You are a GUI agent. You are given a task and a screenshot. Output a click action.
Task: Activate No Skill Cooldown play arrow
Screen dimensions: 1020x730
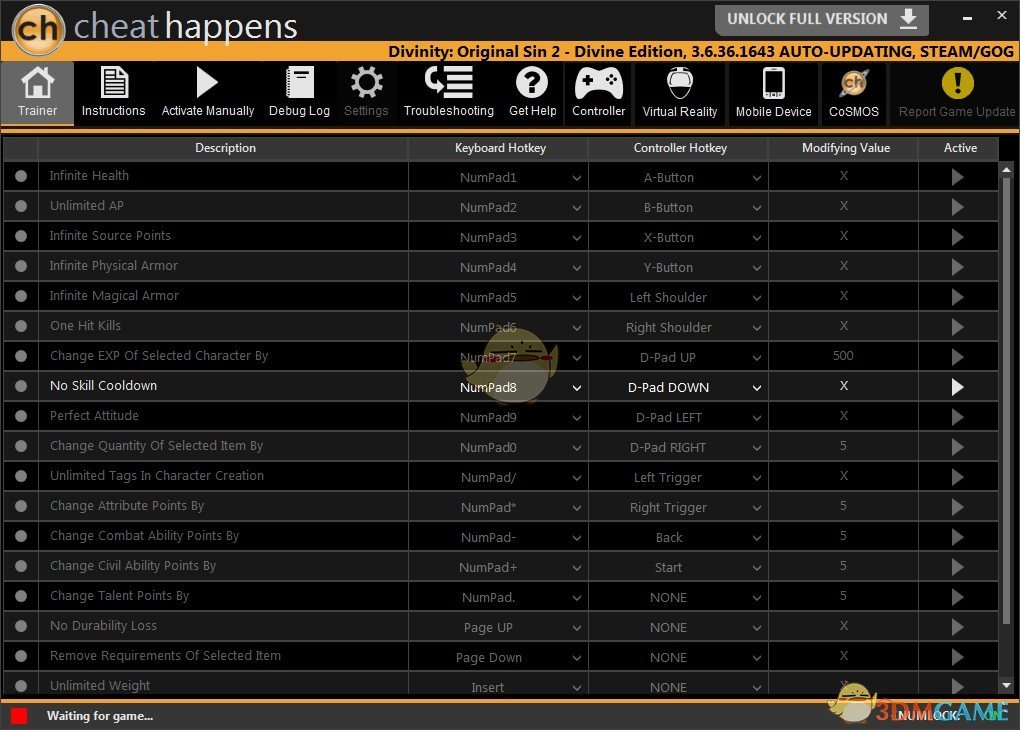click(957, 387)
